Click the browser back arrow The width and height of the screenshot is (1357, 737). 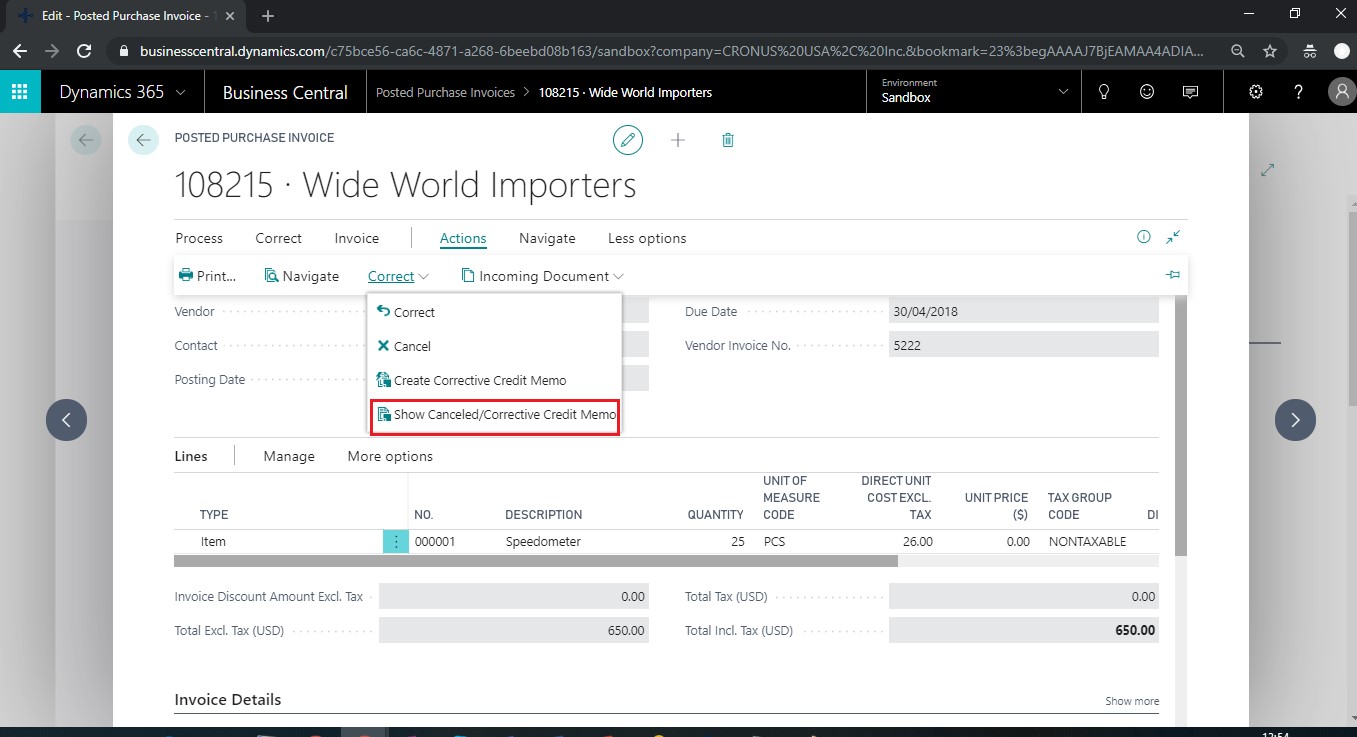point(20,51)
